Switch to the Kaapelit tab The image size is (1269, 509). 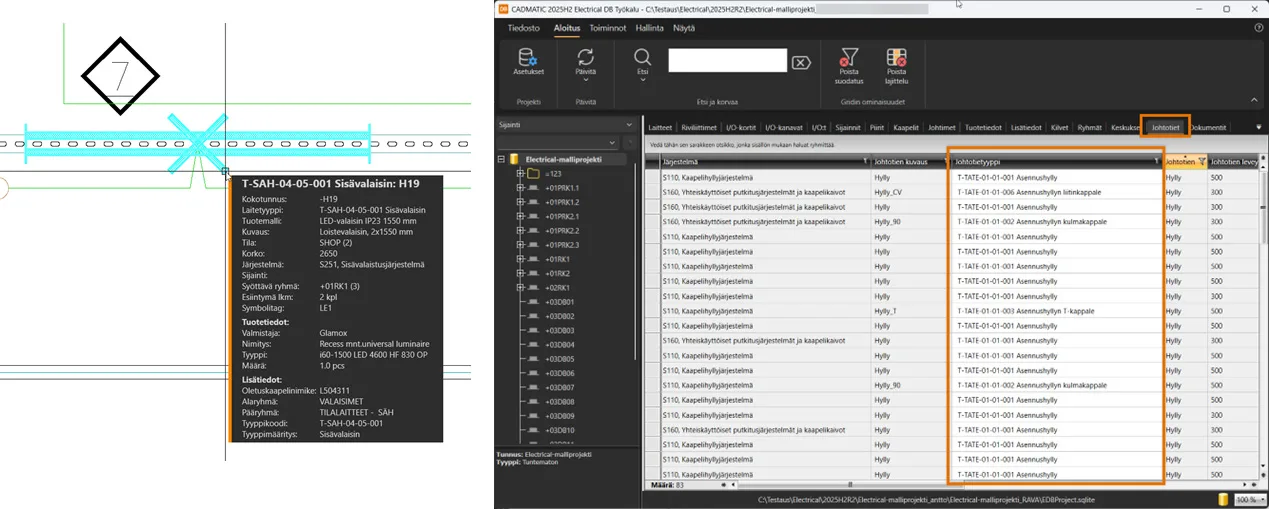click(905, 127)
